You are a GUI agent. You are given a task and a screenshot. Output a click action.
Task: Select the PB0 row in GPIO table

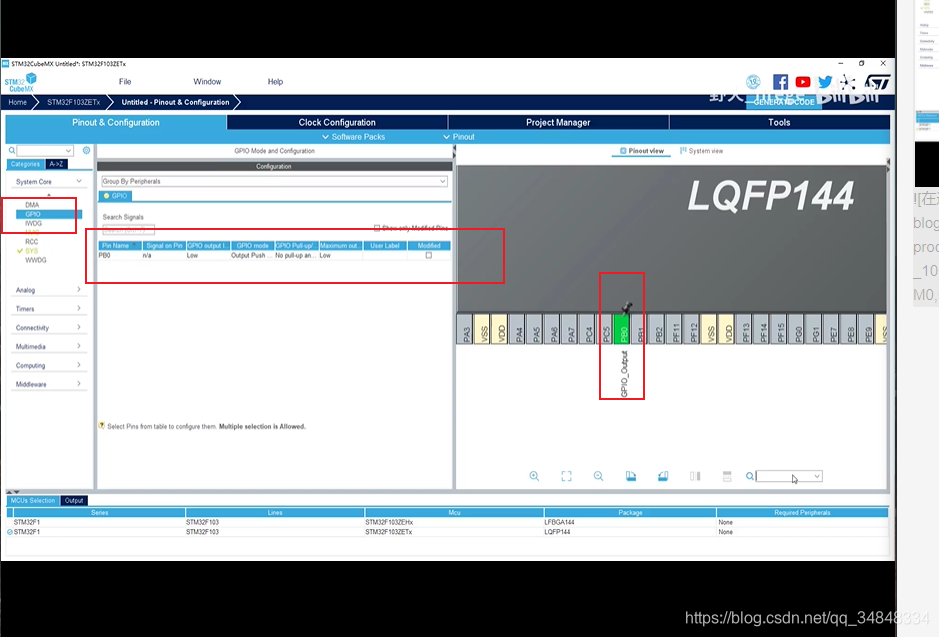[x=274, y=256]
